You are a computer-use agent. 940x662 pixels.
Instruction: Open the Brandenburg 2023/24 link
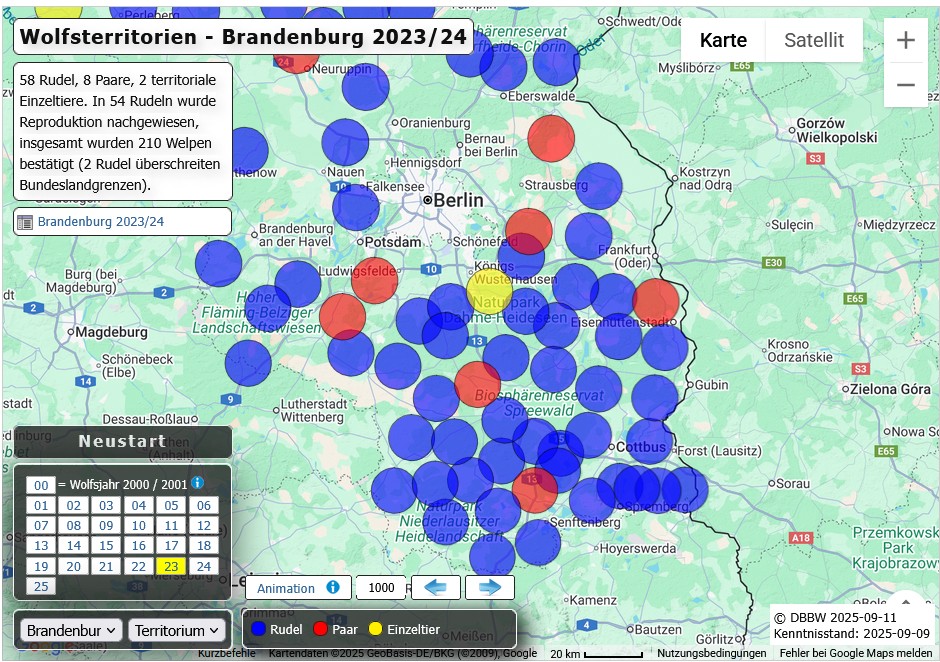[x=101, y=222]
